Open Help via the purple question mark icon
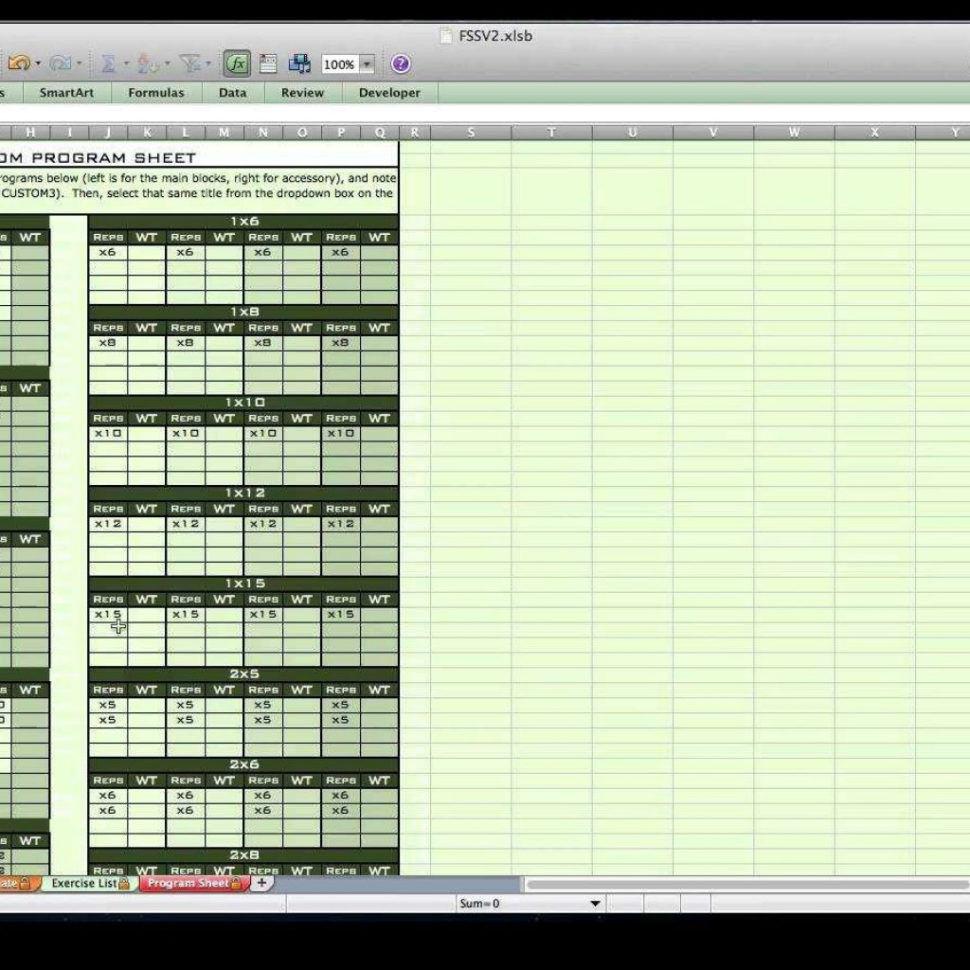970x970 pixels. tap(400, 64)
